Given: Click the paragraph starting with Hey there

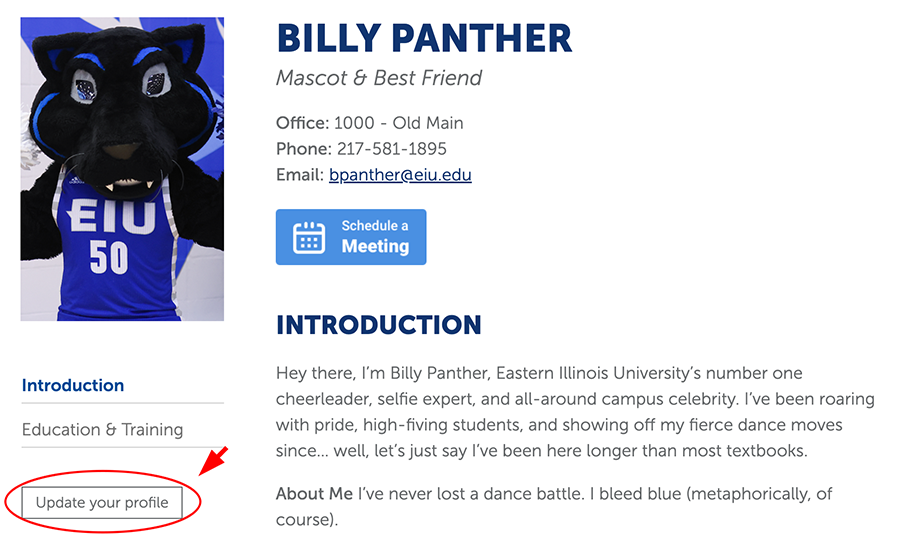Looking at the screenshot, I should [575, 412].
